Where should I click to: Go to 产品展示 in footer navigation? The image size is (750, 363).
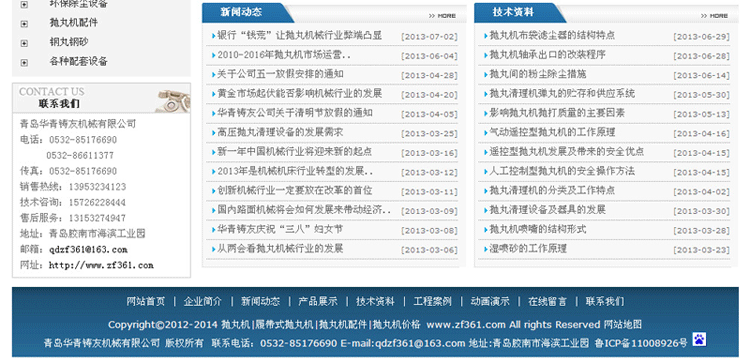[318, 301]
